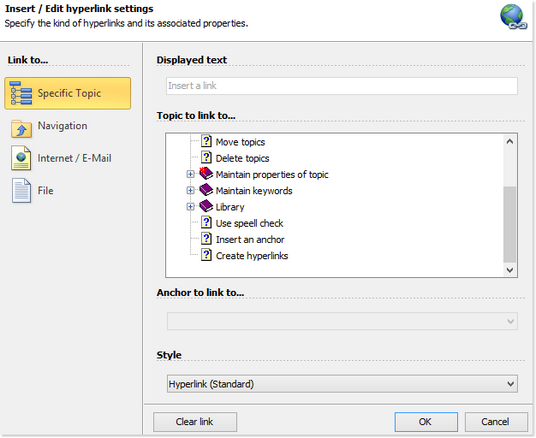Click the Maintain keywords book icon
The height and width of the screenshot is (438, 536).
coord(206,189)
